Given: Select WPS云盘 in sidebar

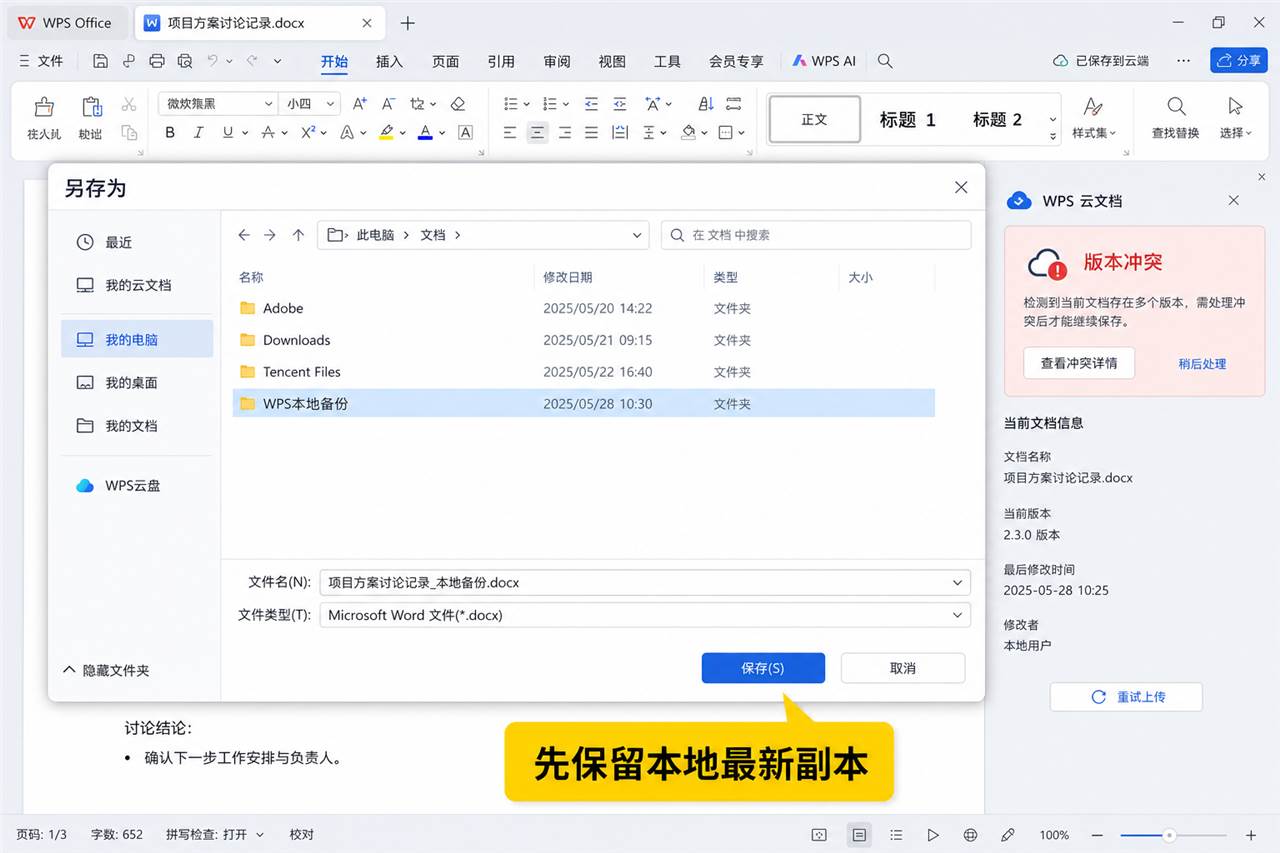Looking at the screenshot, I should point(137,486).
